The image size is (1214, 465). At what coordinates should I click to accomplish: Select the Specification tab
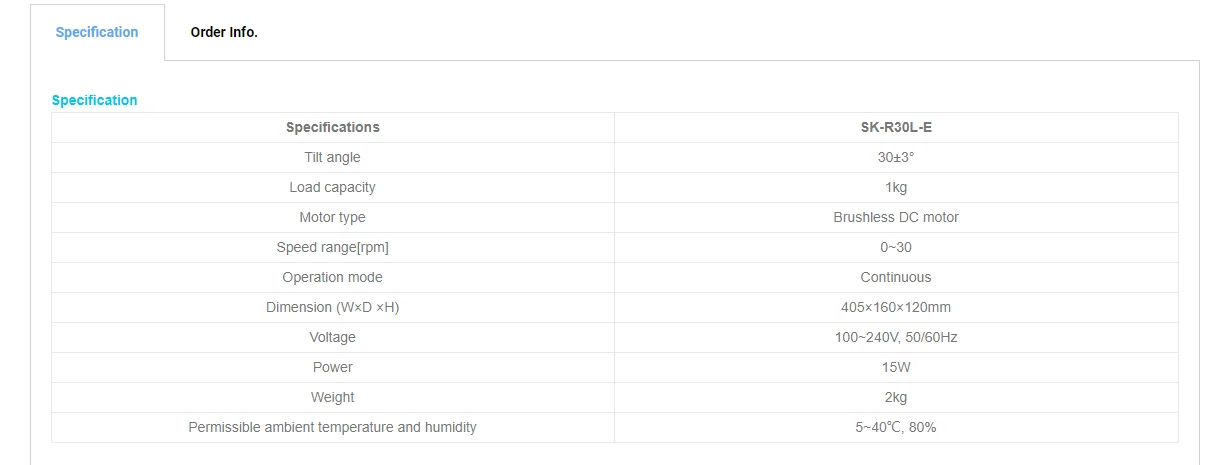pyautogui.click(x=97, y=32)
